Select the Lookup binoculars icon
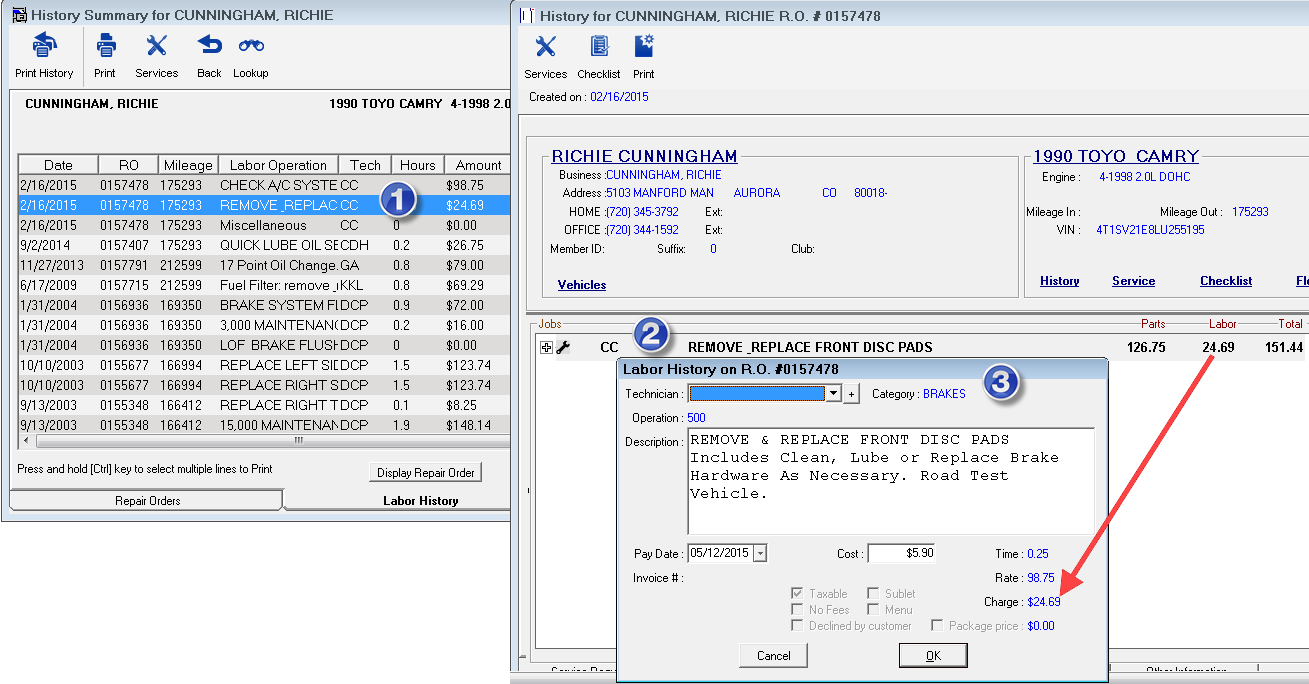Viewport: 1309px width, 684px height. tap(250, 45)
